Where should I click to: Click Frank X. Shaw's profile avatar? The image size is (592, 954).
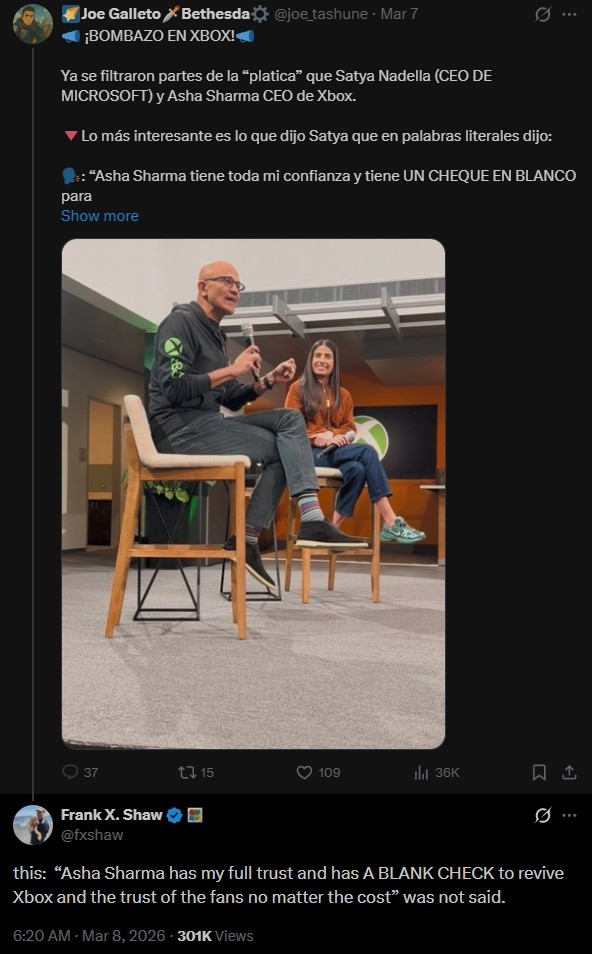[33, 824]
